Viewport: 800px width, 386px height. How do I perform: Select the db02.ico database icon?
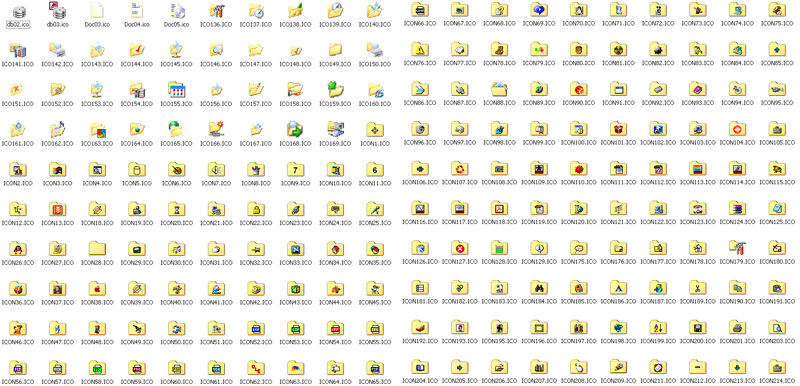point(18,11)
